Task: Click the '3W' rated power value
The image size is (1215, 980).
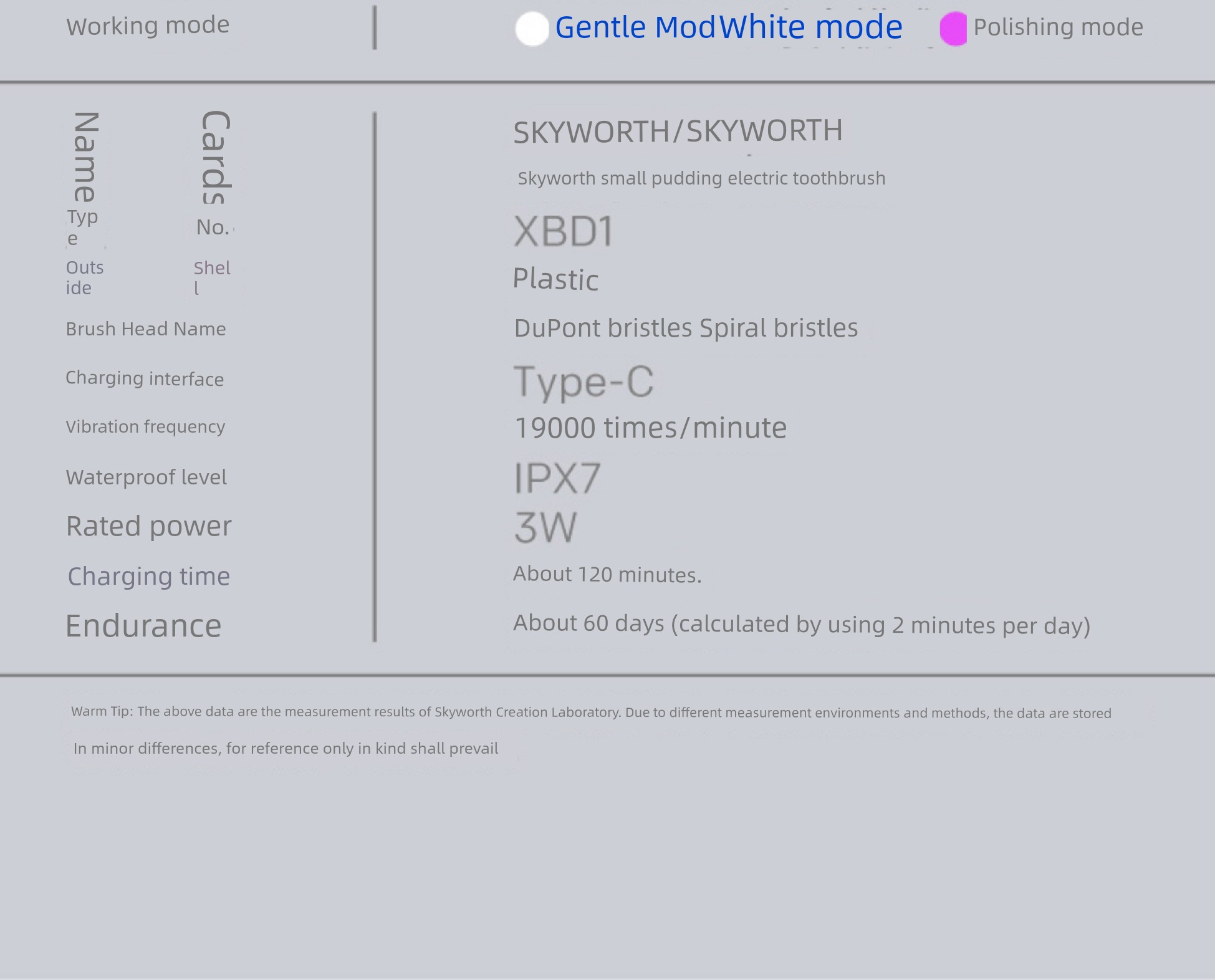Action: click(x=545, y=527)
